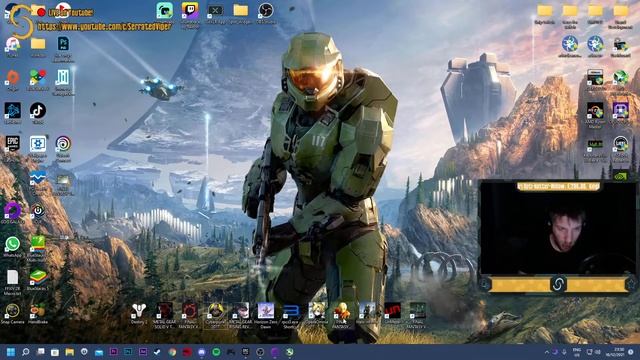Open the folder icon next to OBS Studio
The width and height of the screenshot is (640, 360).
click(240, 10)
